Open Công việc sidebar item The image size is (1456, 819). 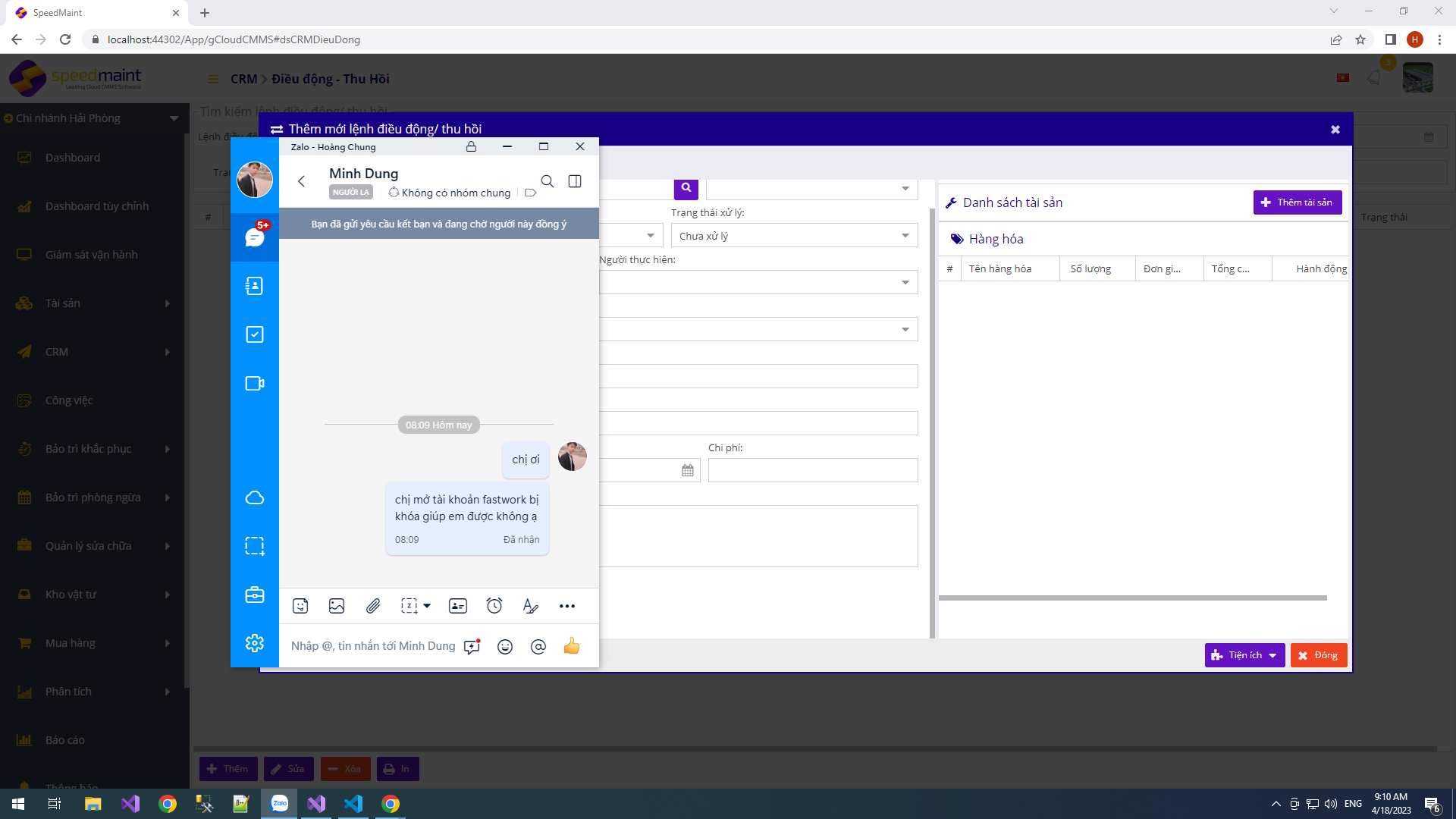[x=69, y=400]
